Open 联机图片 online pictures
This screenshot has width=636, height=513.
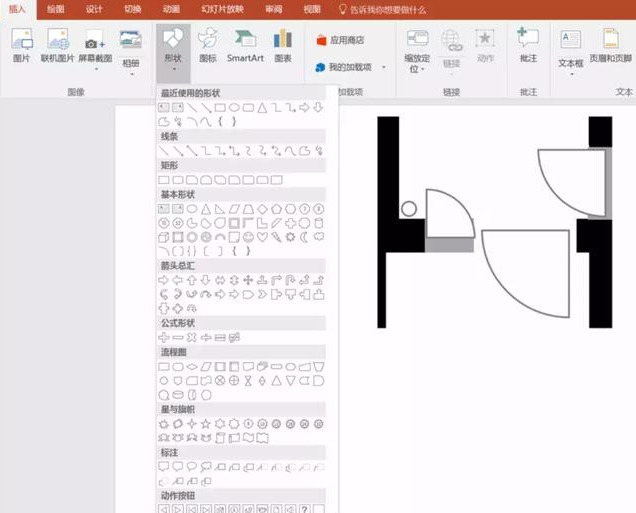pyautogui.click(x=57, y=45)
